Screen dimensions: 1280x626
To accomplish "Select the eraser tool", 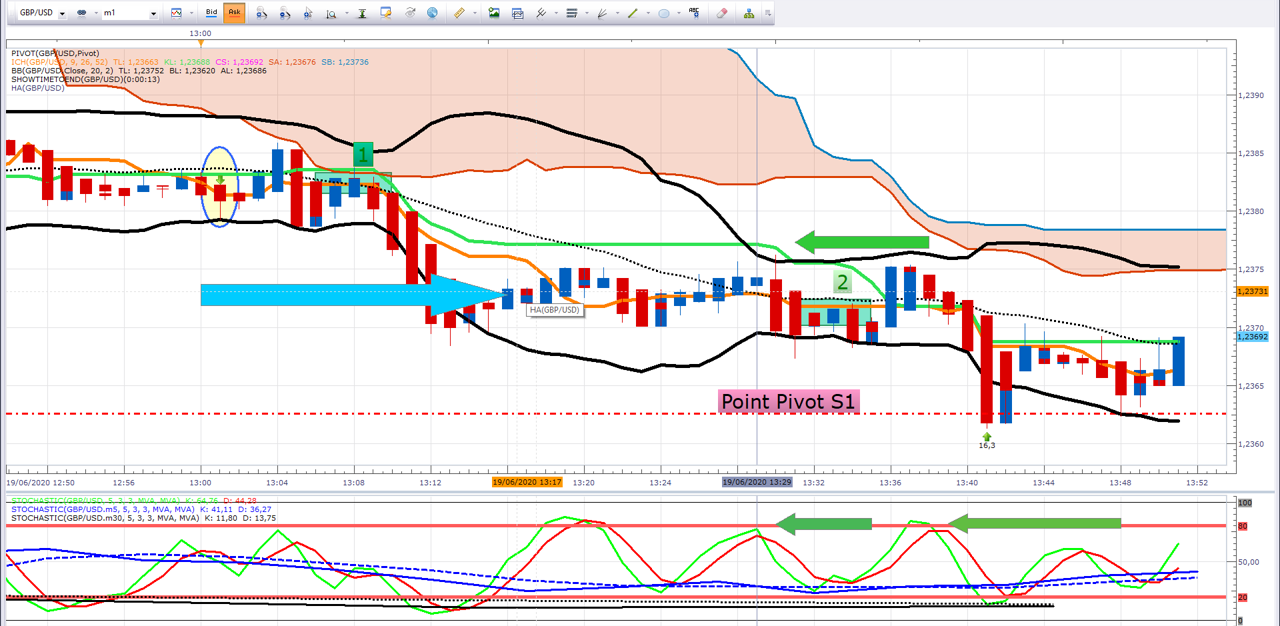I will (x=721, y=14).
